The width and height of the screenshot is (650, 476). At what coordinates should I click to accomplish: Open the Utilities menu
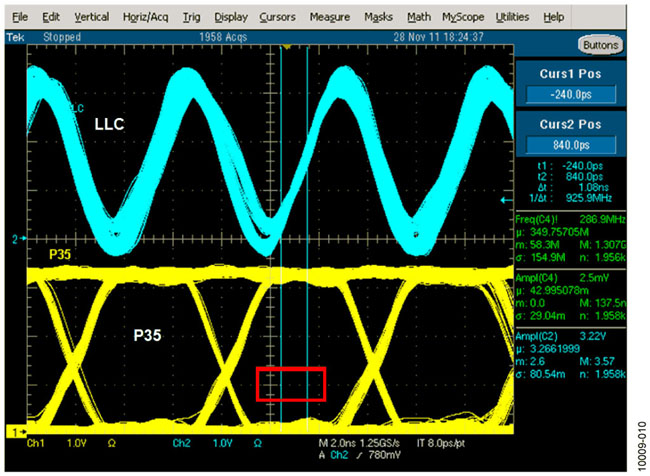(x=512, y=17)
